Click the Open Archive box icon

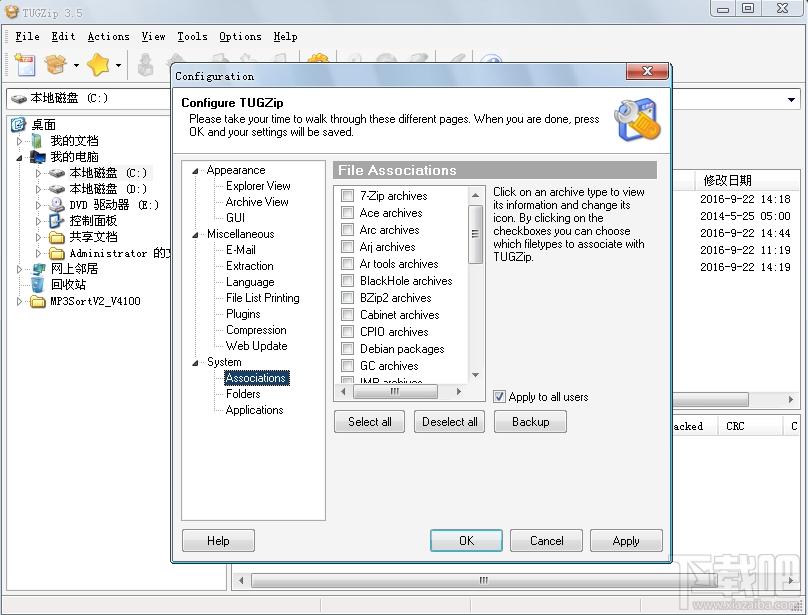pyautogui.click(x=57, y=66)
